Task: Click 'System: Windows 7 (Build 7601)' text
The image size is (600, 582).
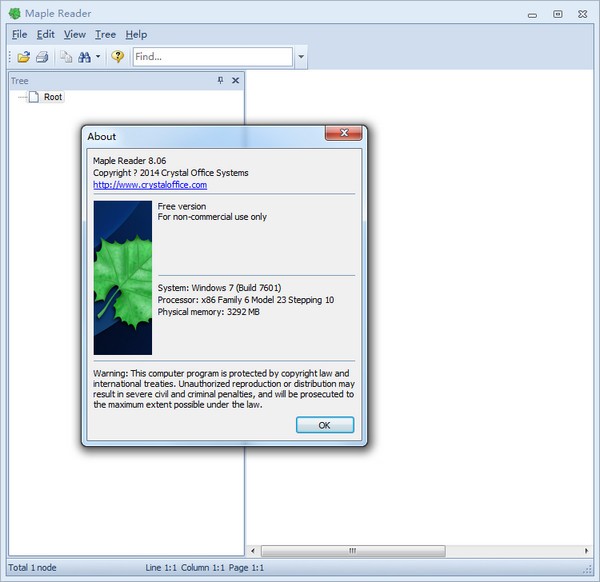Action: coord(219,288)
